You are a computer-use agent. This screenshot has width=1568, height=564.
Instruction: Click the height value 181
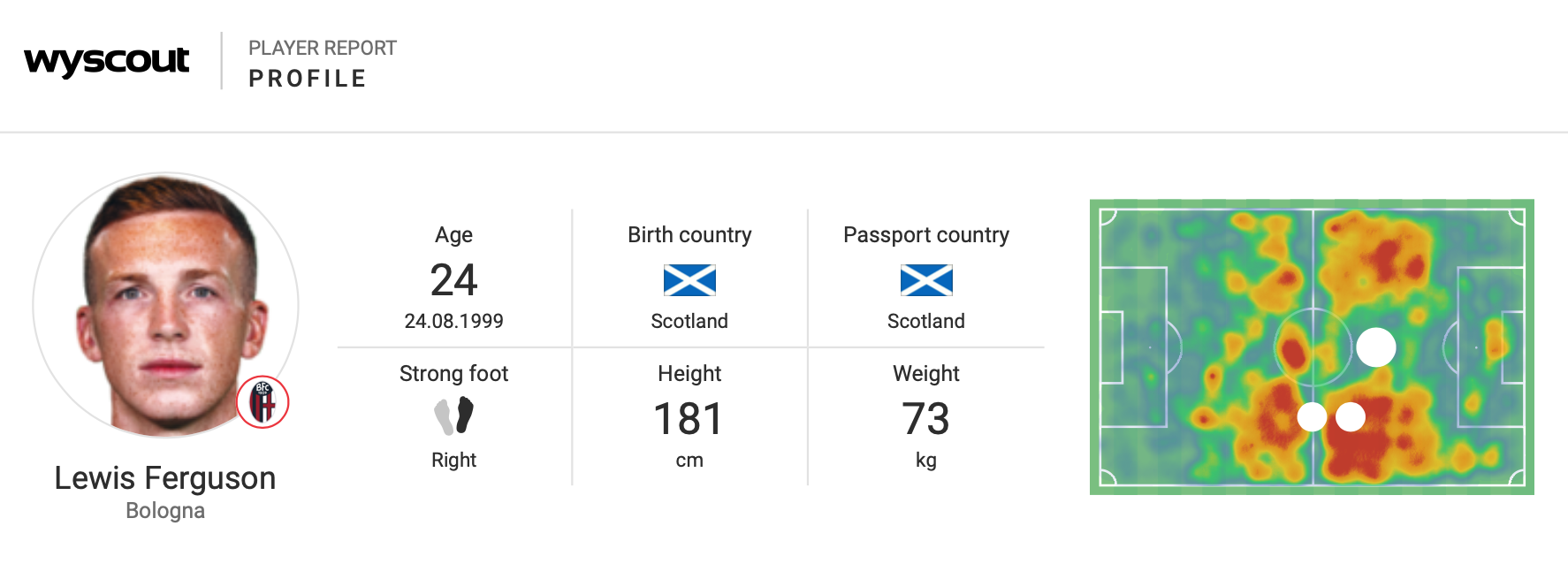pyautogui.click(x=689, y=419)
